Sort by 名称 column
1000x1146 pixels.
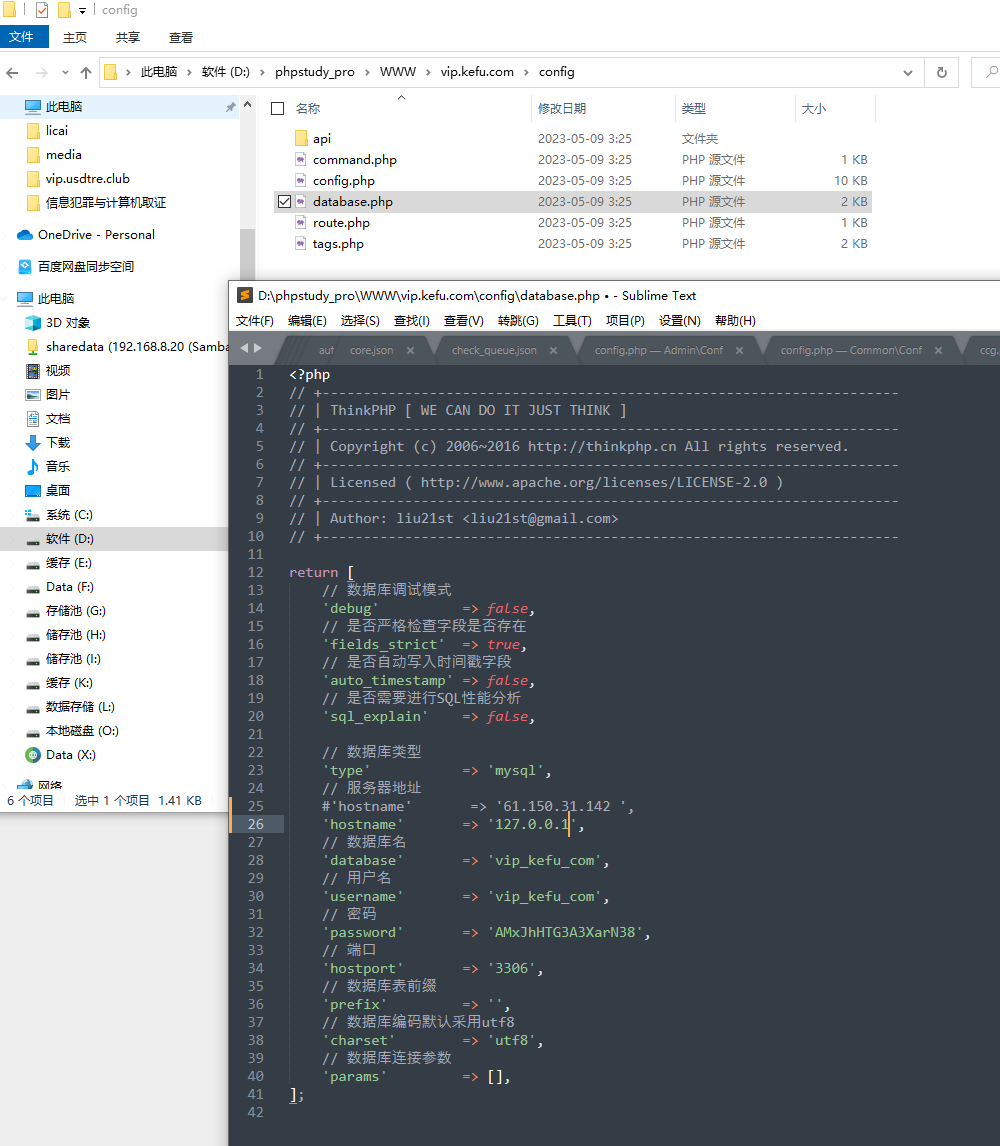tap(308, 108)
